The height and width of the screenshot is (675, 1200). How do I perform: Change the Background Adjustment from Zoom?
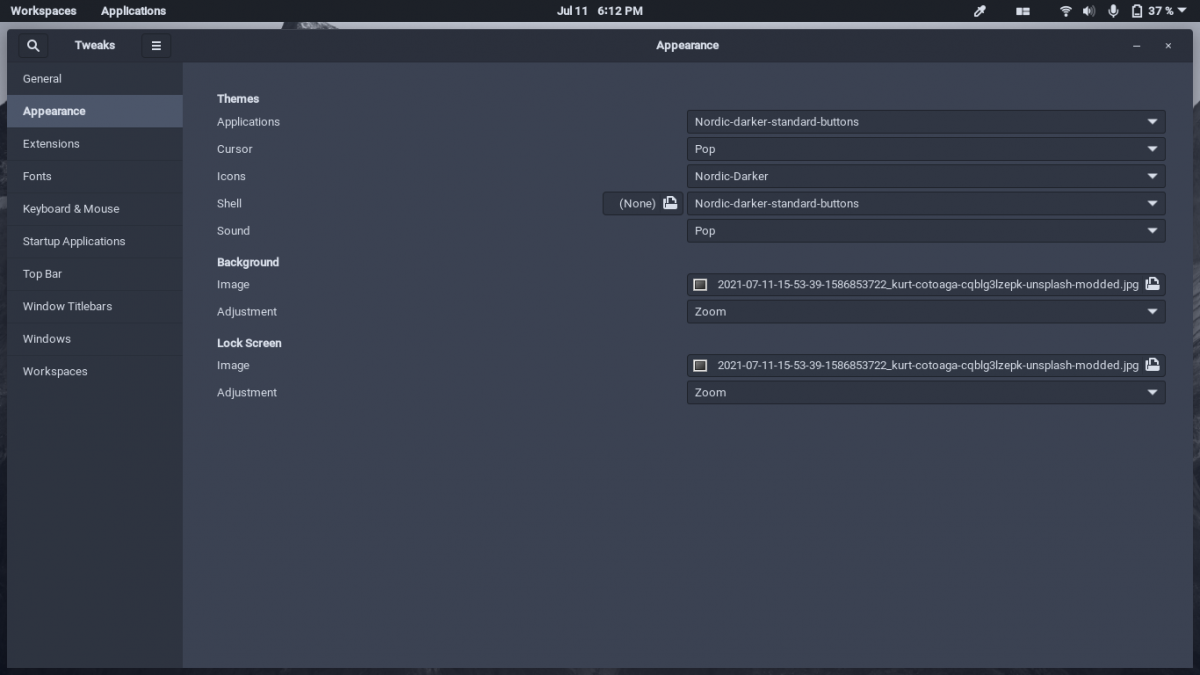pos(925,311)
